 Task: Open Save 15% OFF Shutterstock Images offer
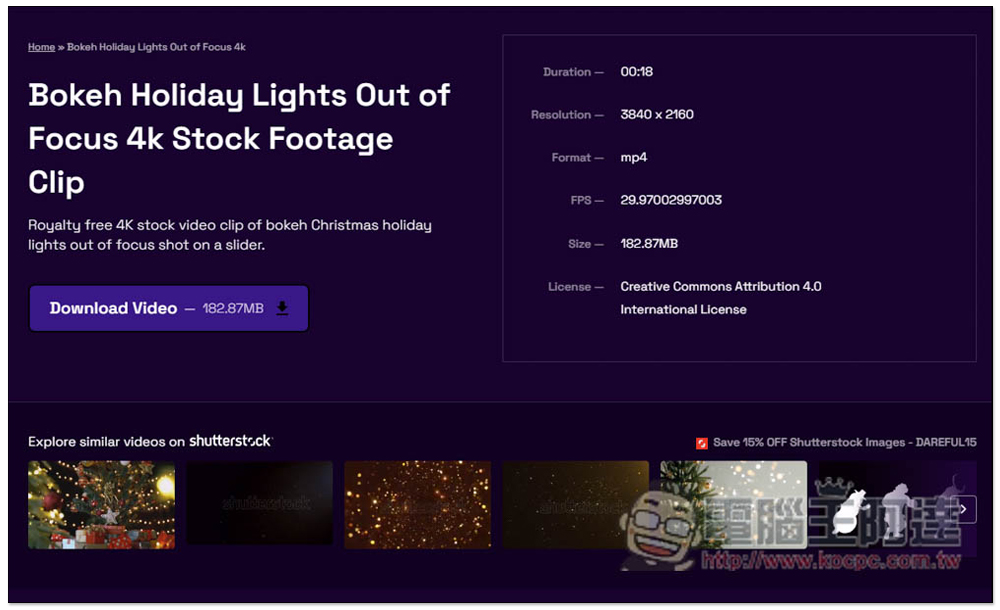click(844, 442)
